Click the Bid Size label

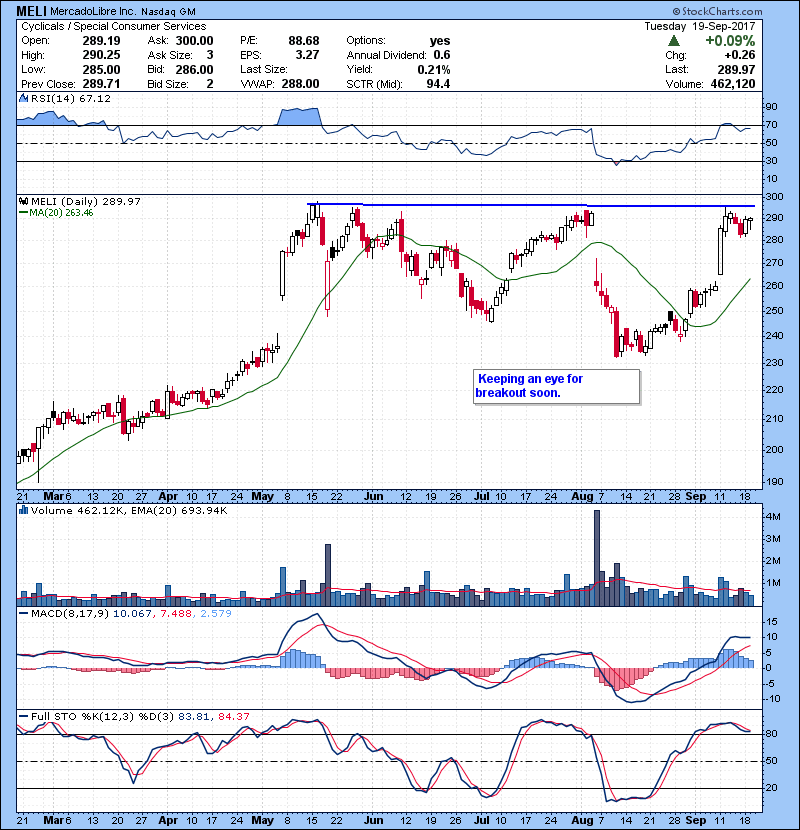(x=168, y=84)
